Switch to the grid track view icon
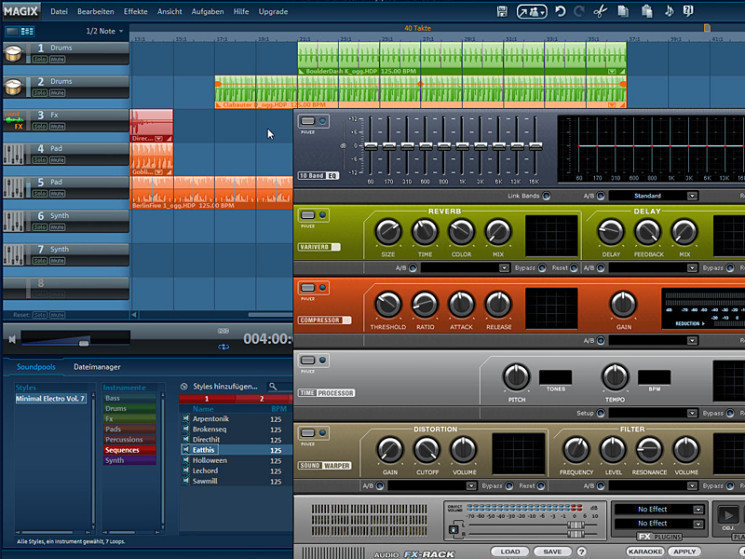The height and width of the screenshot is (559, 745). (x=27, y=31)
